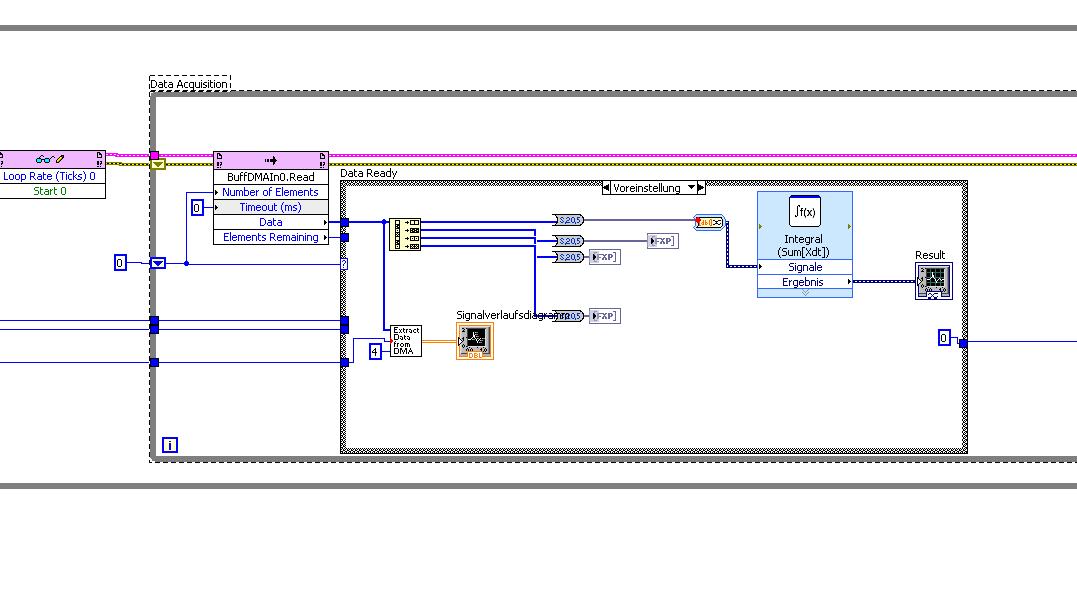Select the Convert to Dynamic Data node
Image resolution: width=1077 pixels, height=591 pixels.
tap(710, 222)
